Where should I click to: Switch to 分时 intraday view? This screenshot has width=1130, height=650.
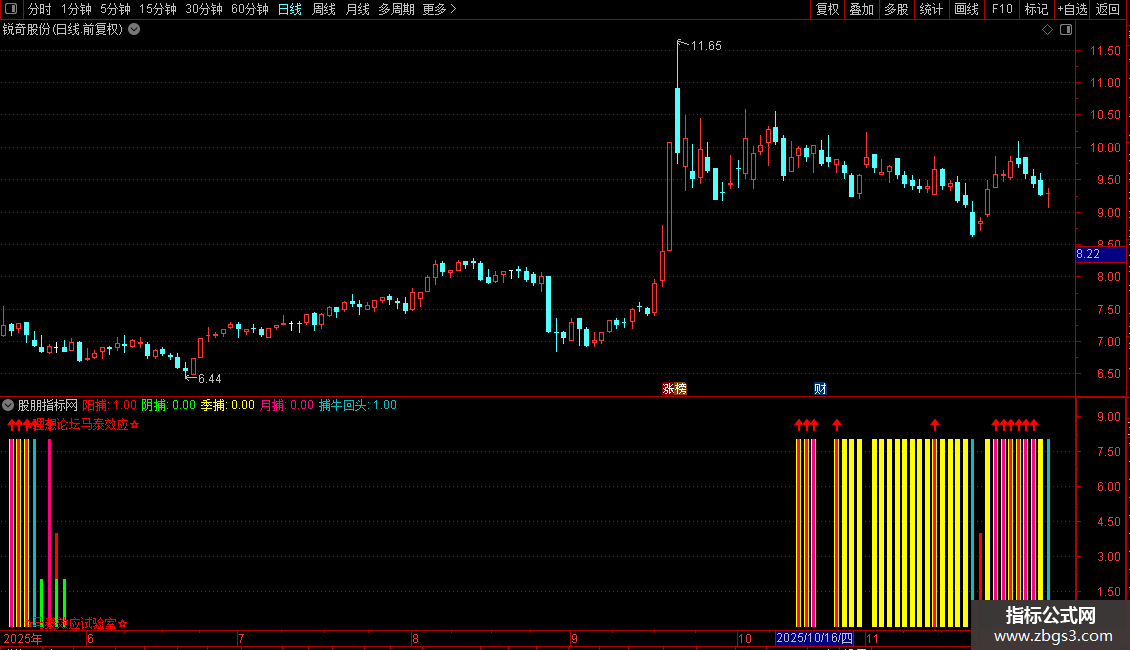[40, 9]
